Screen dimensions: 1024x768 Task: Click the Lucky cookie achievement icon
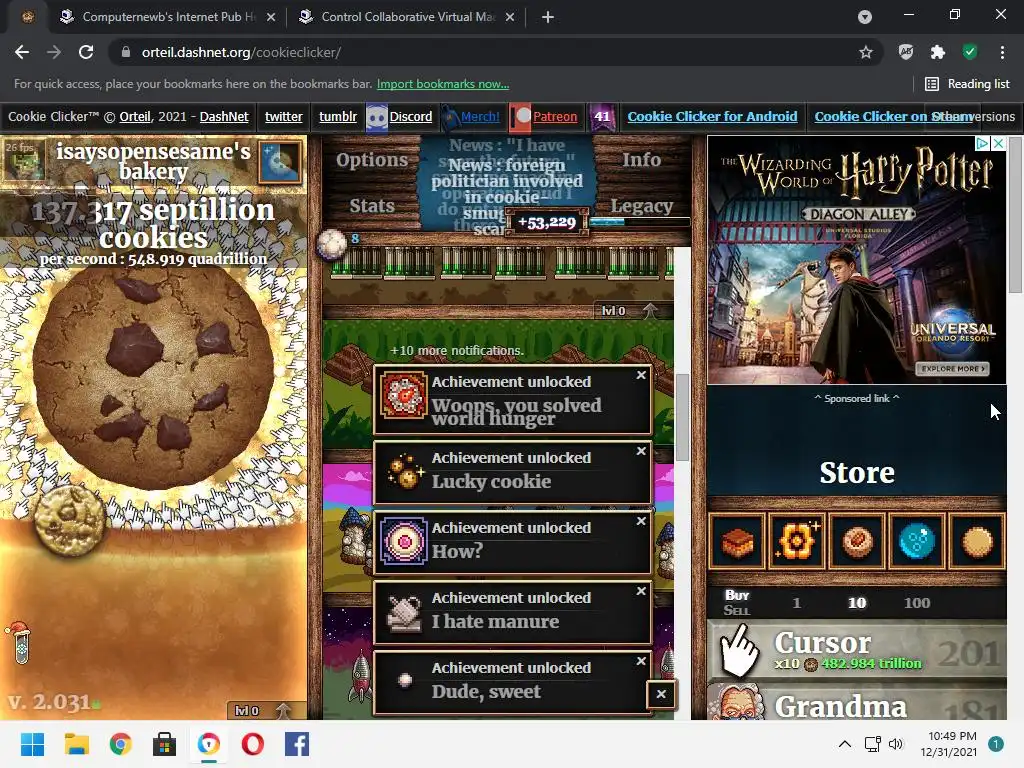point(404,472)
